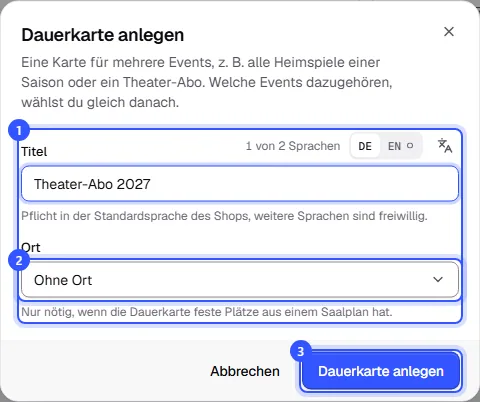Switch title language to DE
Image resolution: width=480 pixels, height=402 pixels.
pyautogui.click(x=365, y=146)
